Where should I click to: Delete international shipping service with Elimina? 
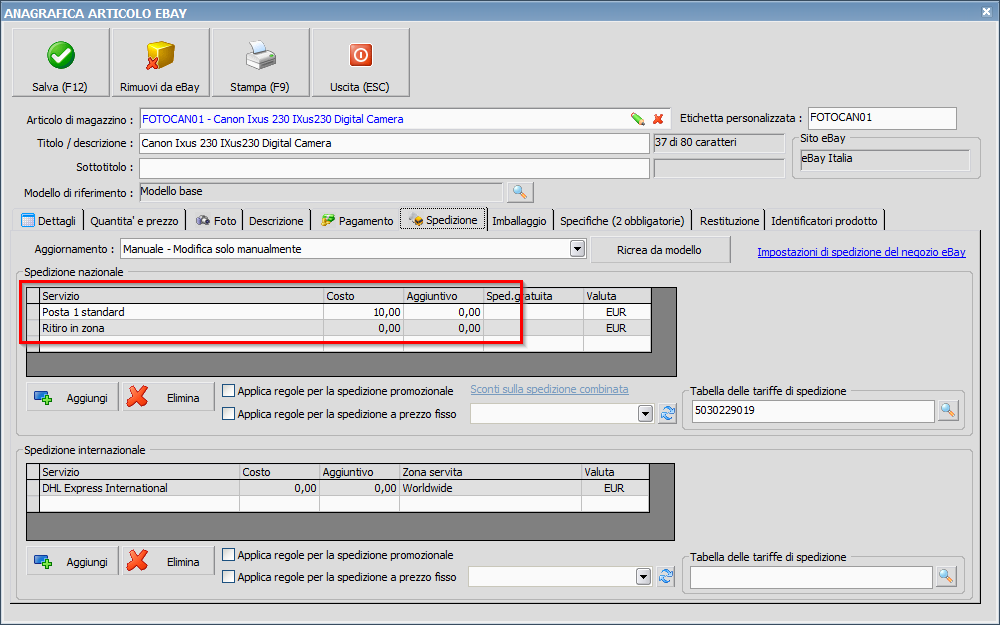(168, 561)
